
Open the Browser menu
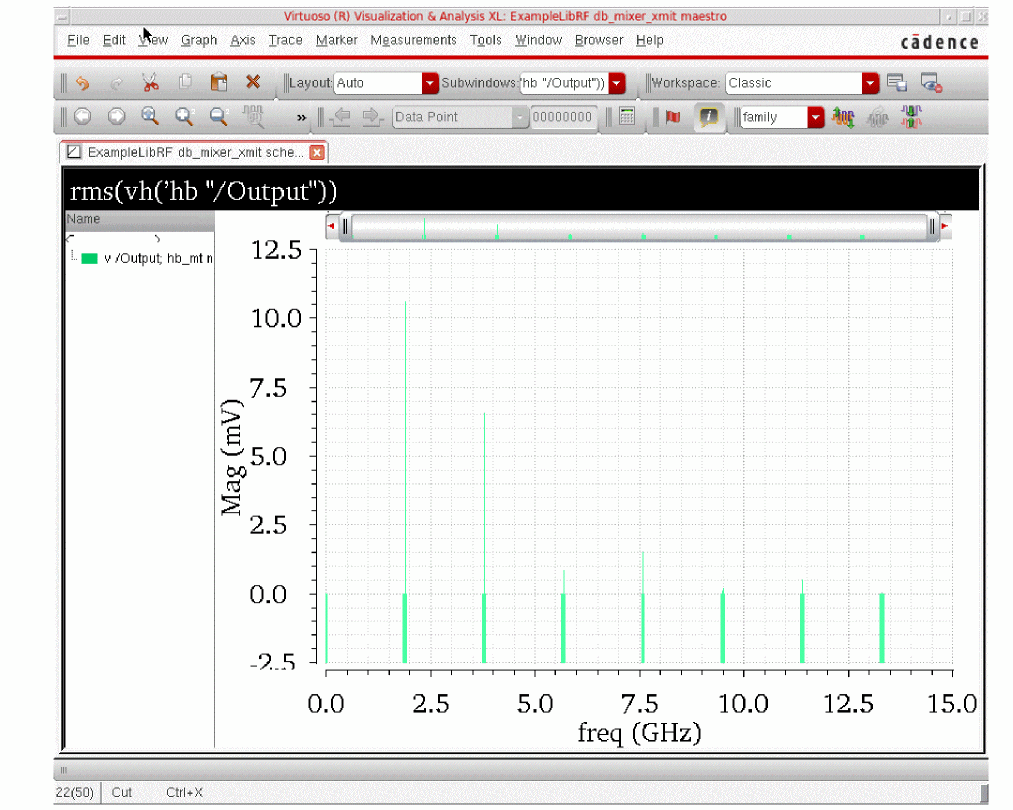point(599,40)
